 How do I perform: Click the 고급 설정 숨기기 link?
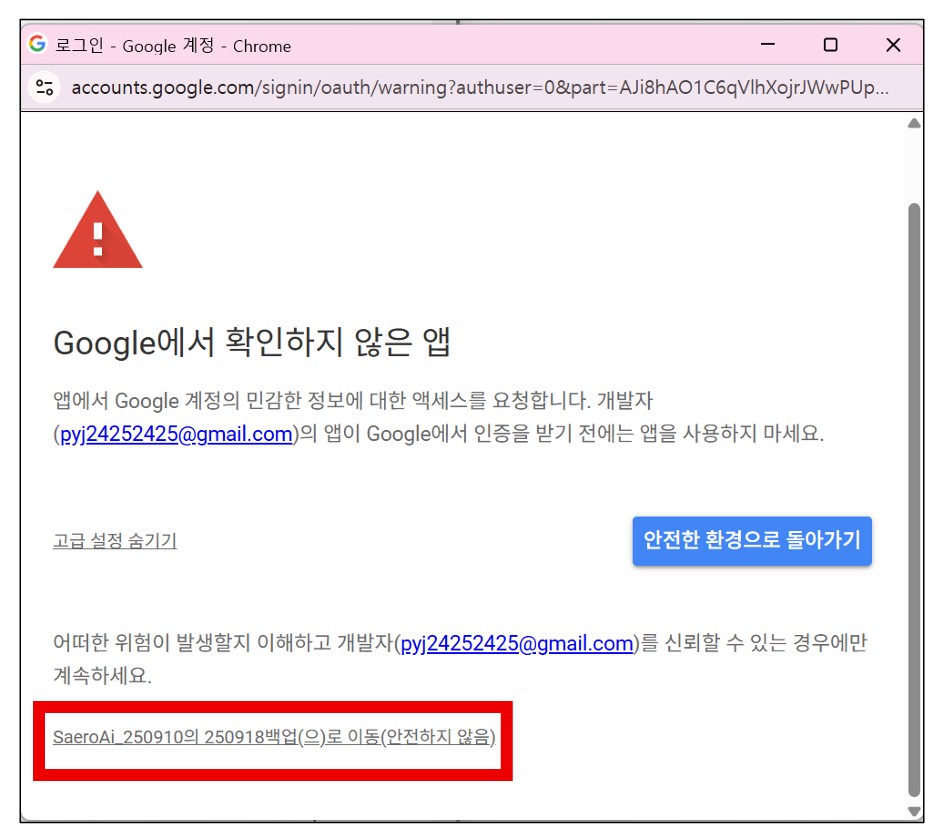pos(115,540)
